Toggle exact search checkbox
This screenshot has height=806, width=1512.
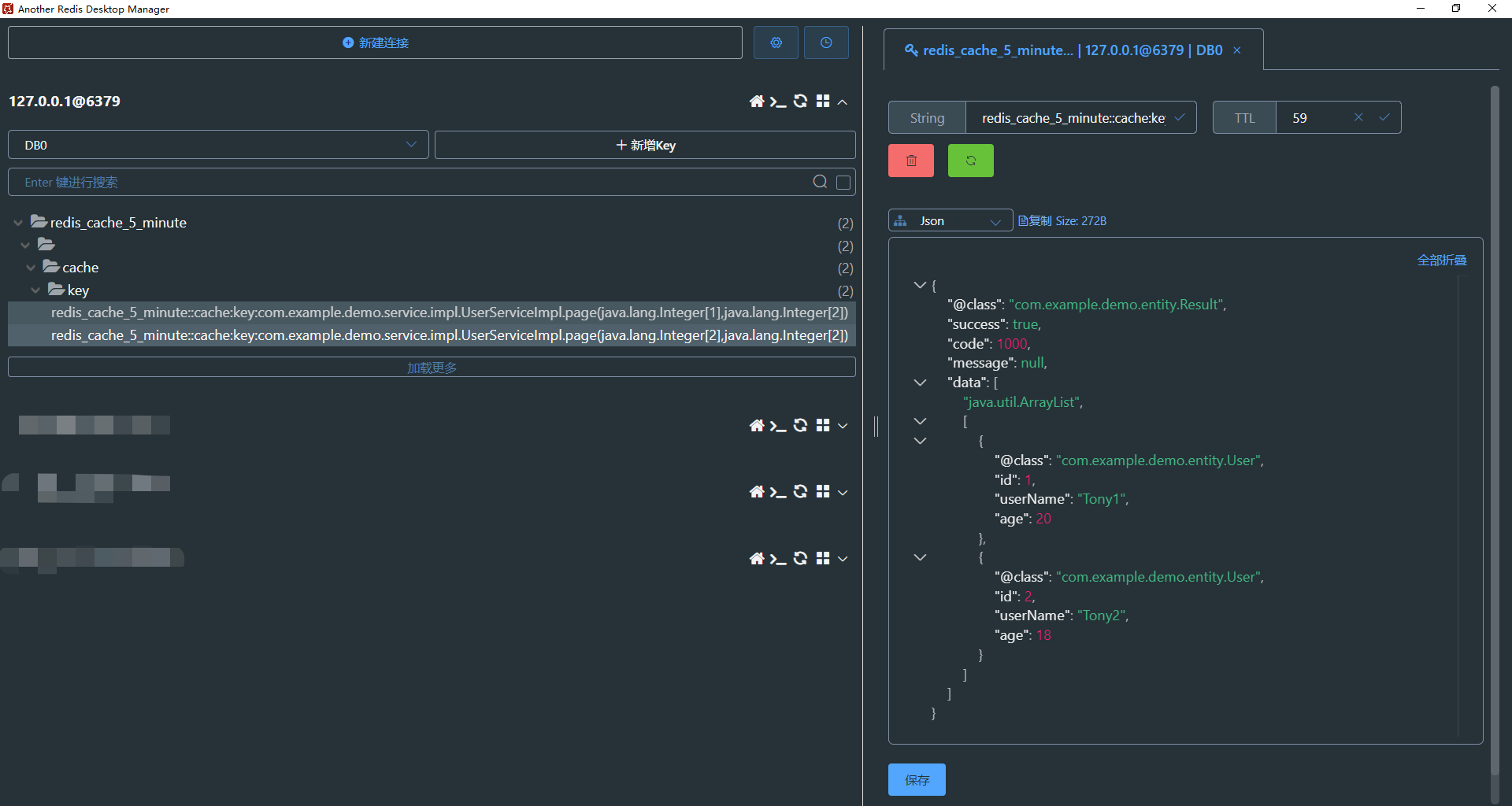pyautogui.click(x=843, y=183)
